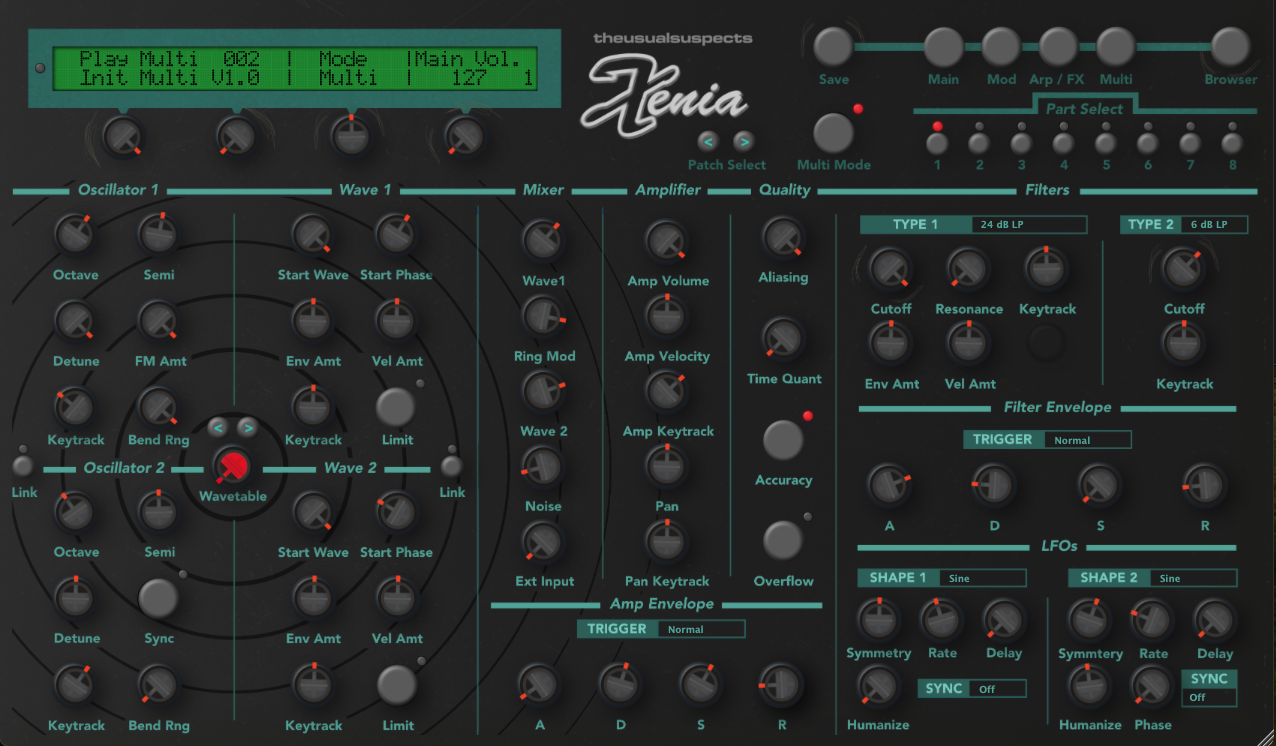Click the red Wavetable knob
This screenshot has width=1276, height=746.
[232, 467]
